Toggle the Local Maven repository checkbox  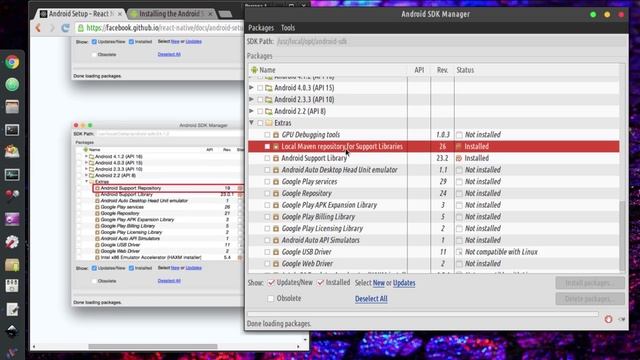coord(267,147)
